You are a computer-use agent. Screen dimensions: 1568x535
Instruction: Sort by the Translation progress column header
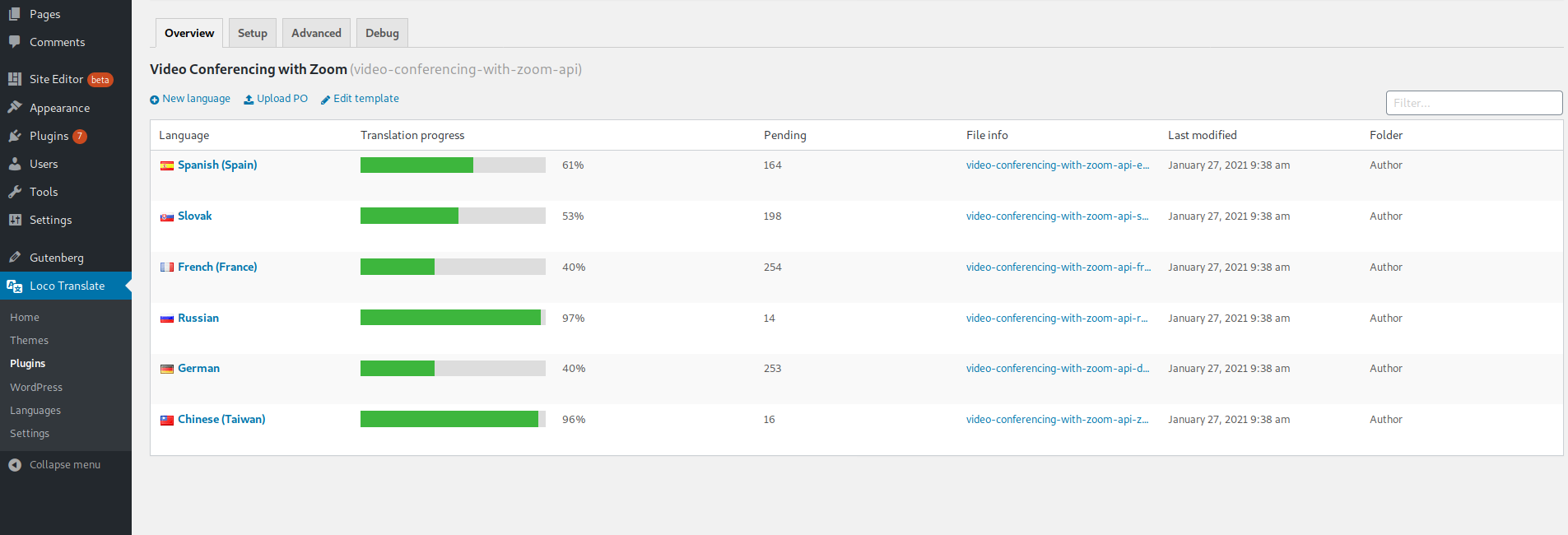click(412, 135)
